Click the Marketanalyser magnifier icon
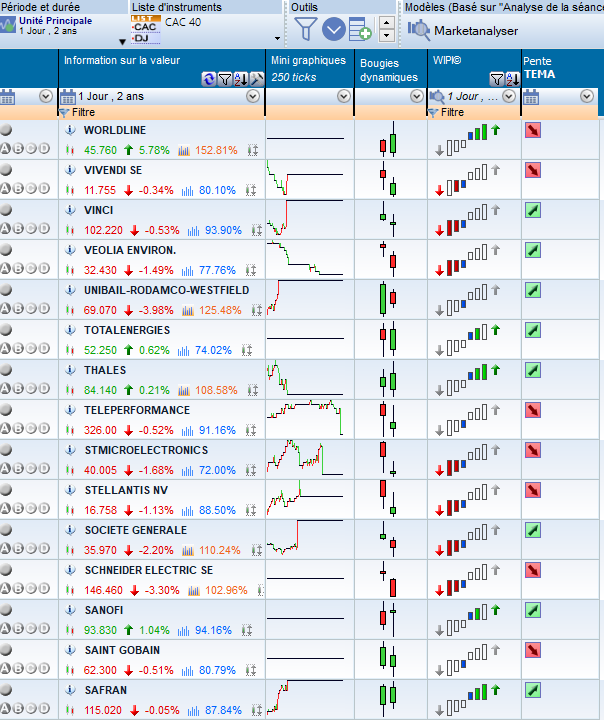The image size is (604, 722). tap(418, 30)
